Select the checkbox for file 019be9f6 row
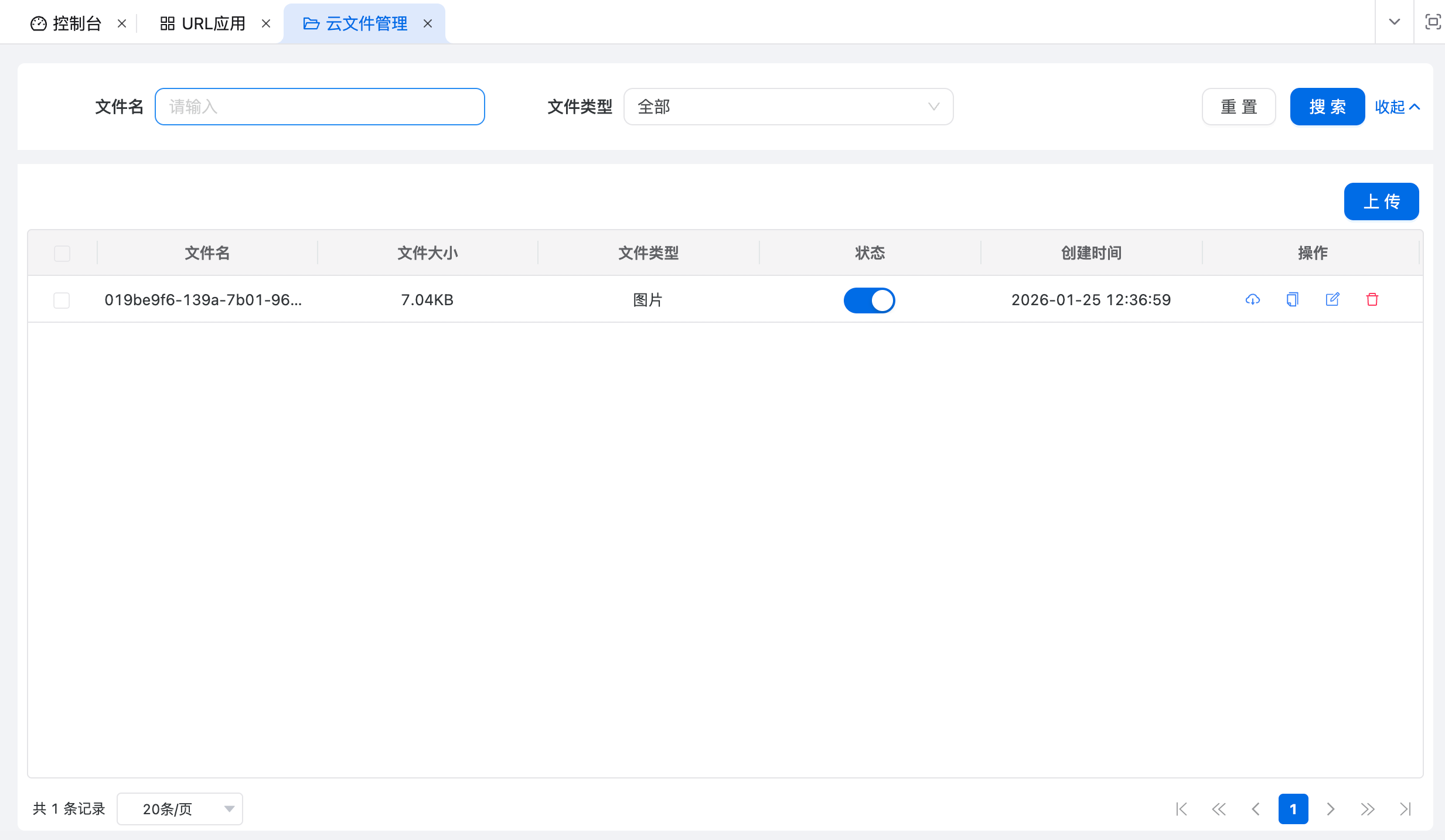This screenshot has width=1445, height=840. [x=62, y=300]
